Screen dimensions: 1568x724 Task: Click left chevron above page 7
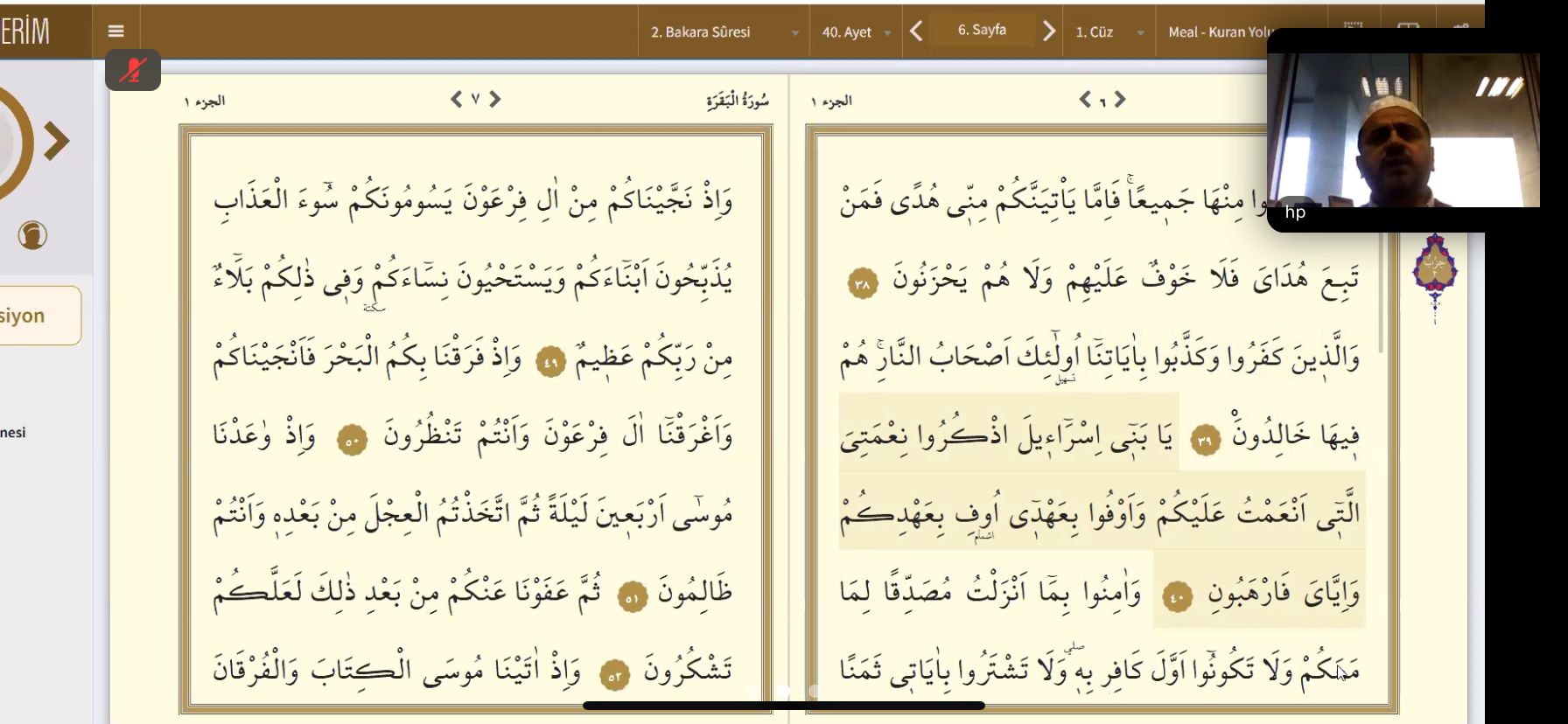point(456,100)
